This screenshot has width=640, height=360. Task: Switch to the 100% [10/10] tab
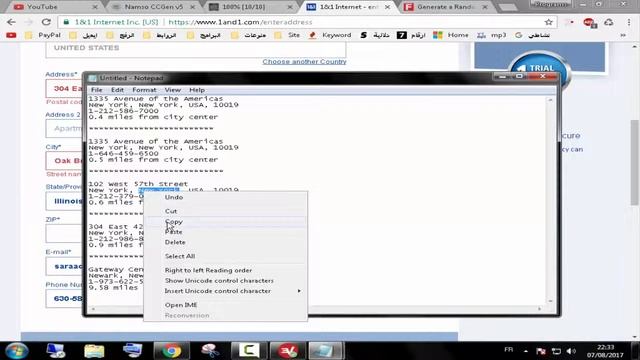(249, 7)
